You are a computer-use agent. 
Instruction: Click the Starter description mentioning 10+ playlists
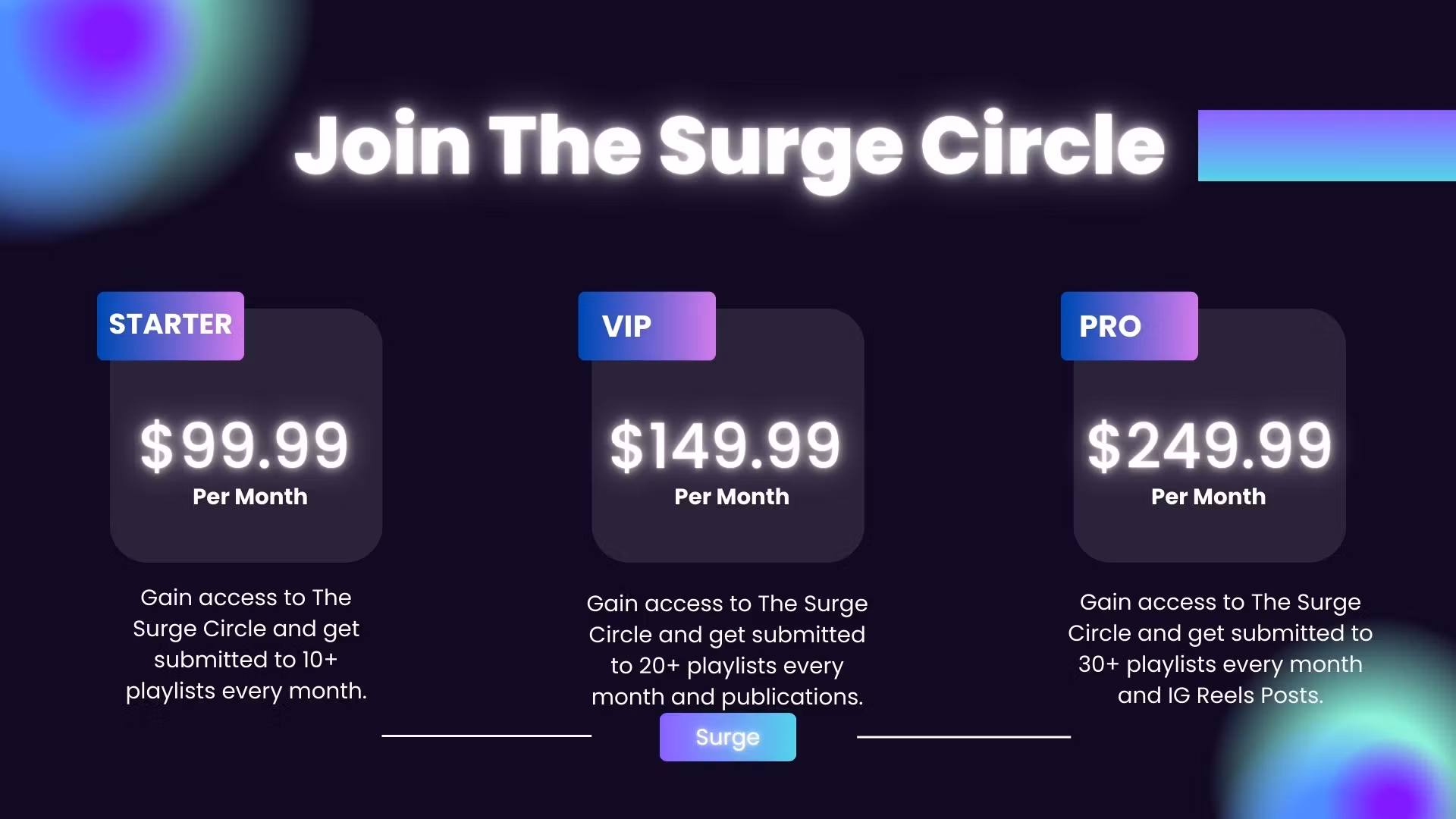pos(246,644)
